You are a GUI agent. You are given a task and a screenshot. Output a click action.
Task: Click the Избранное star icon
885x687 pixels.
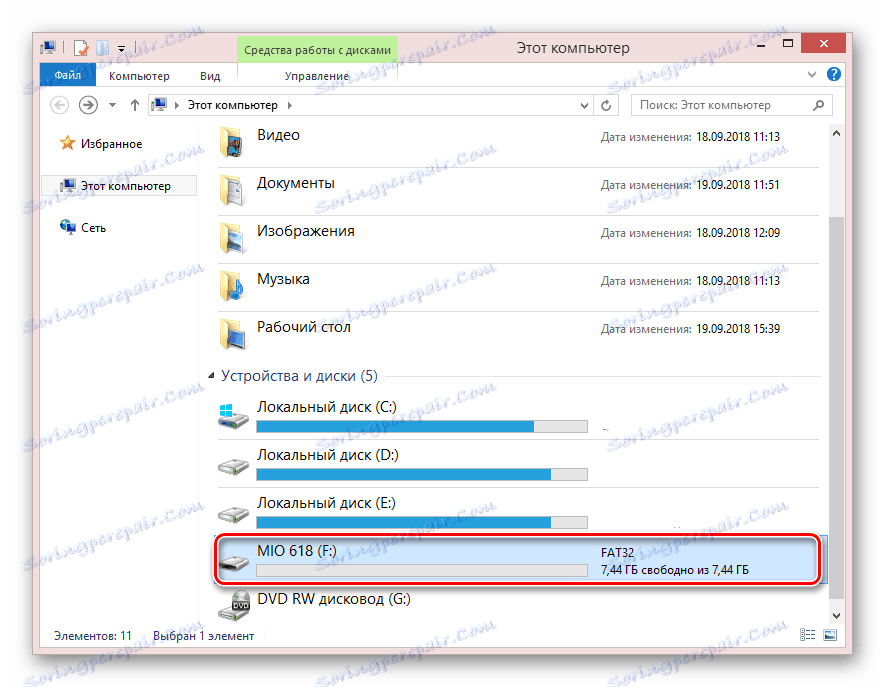(67, 143)
